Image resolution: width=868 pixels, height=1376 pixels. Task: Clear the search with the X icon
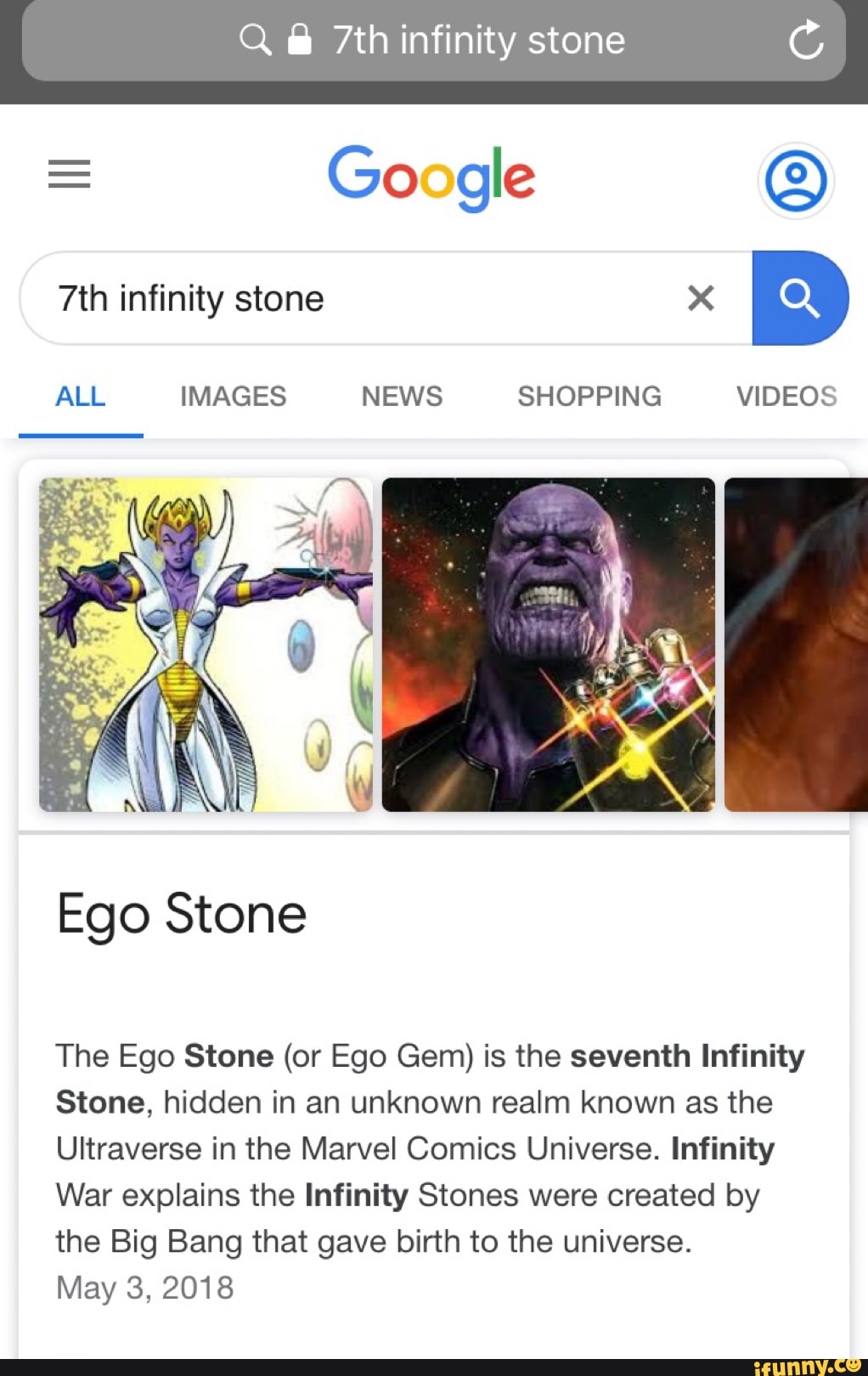click(x=699, y=298)
